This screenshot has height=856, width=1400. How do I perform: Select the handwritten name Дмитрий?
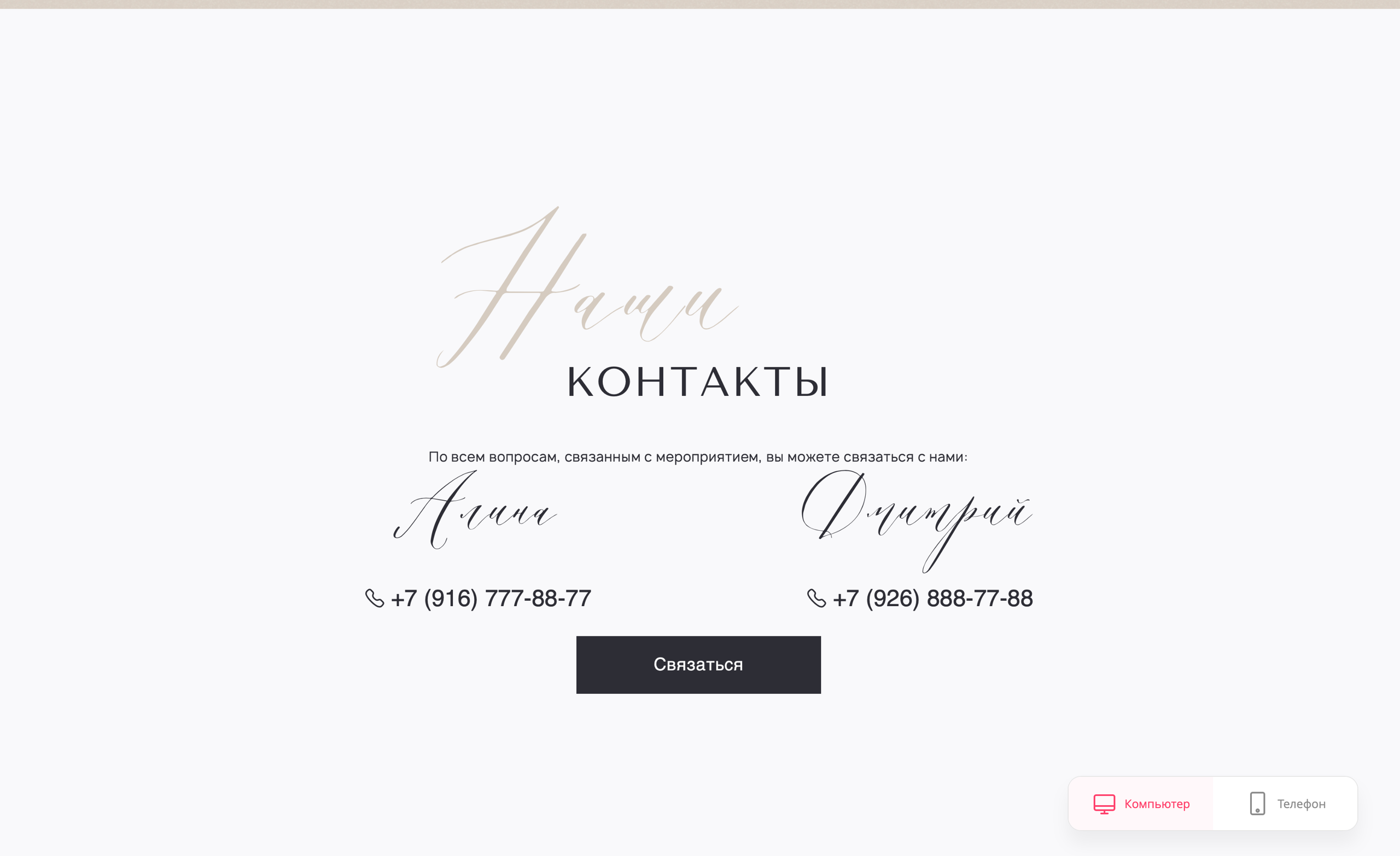click(917, 521)
